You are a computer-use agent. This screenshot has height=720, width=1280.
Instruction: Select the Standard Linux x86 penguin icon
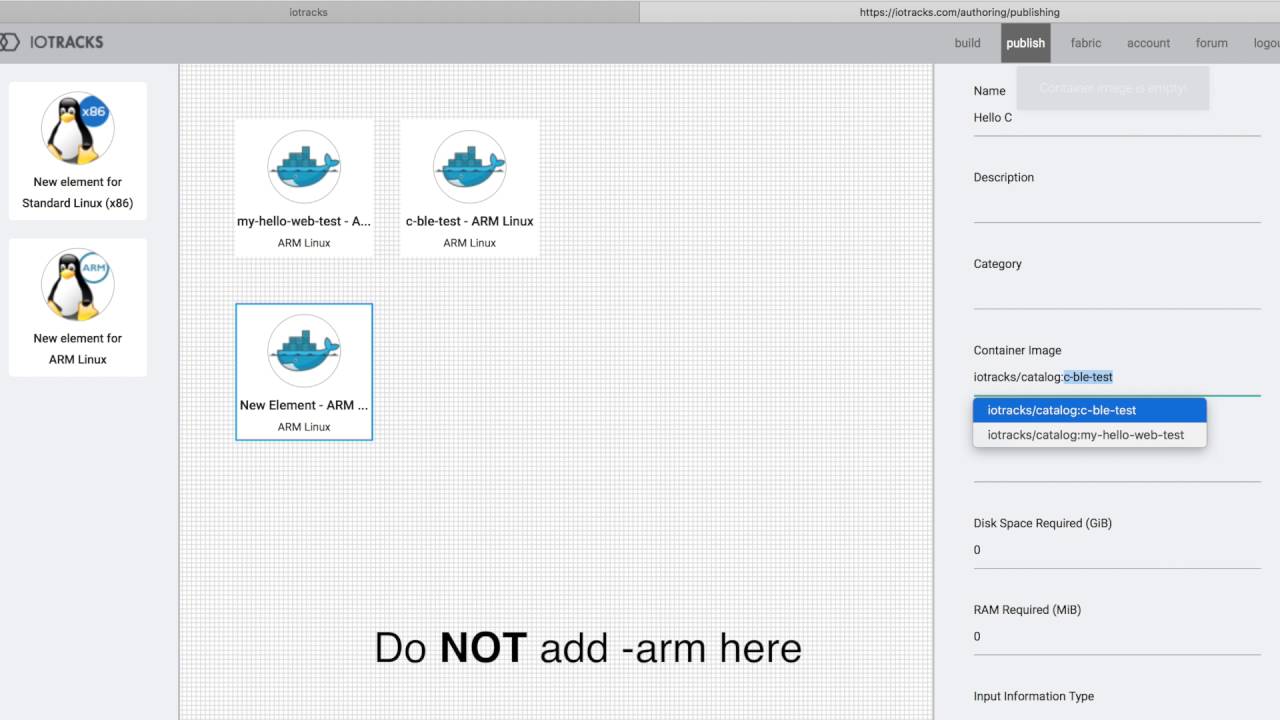(78, 130)
